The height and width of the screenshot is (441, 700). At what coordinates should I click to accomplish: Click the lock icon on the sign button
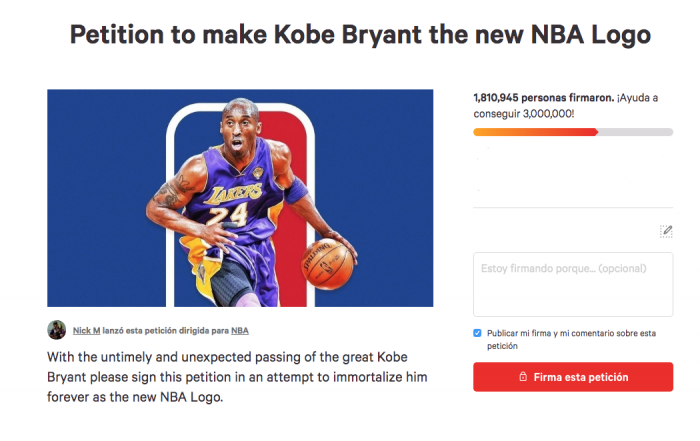coord(523,377)
